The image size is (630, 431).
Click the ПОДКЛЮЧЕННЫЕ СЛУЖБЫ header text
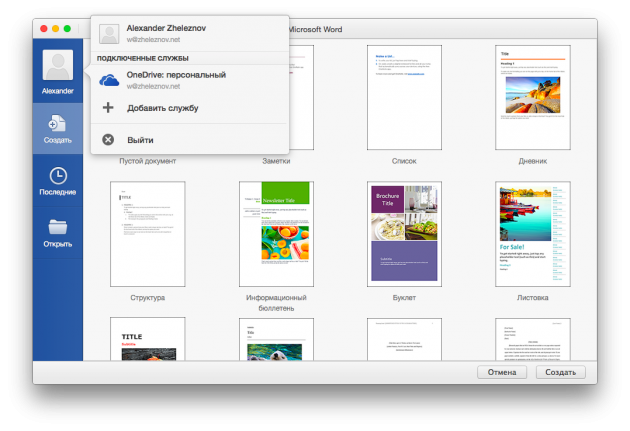coord(143,58)
